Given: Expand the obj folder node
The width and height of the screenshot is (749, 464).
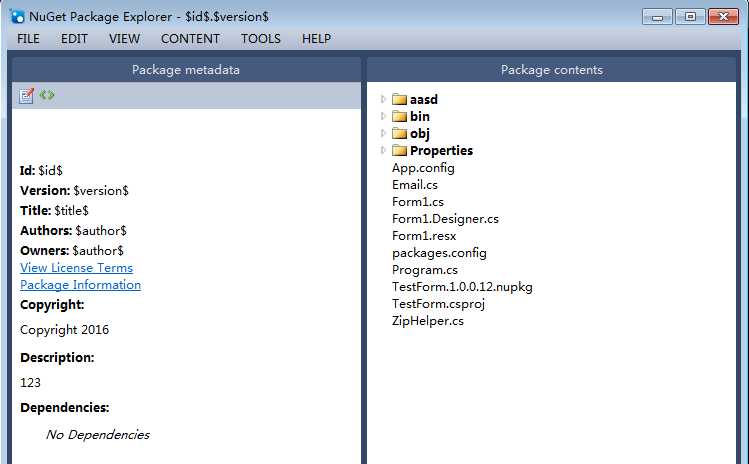Looking at the screenshot, I should click(x=383, y=133).
